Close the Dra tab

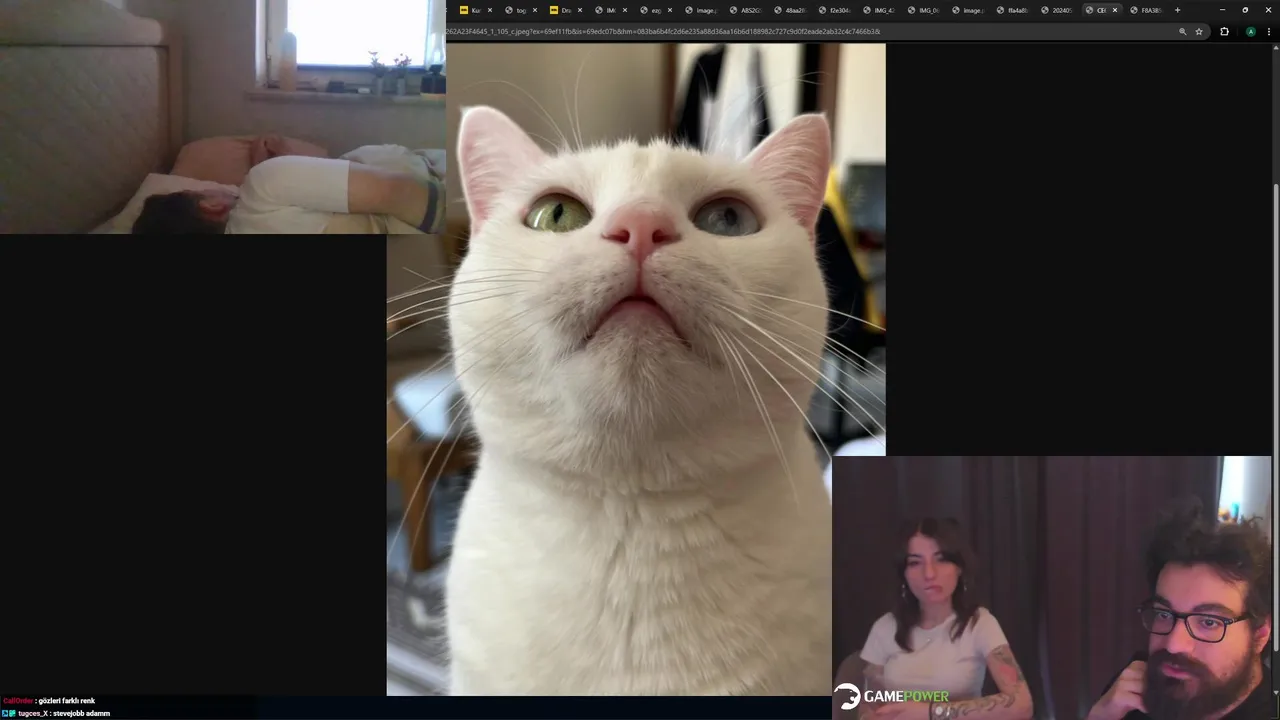[x=580, y=10]
